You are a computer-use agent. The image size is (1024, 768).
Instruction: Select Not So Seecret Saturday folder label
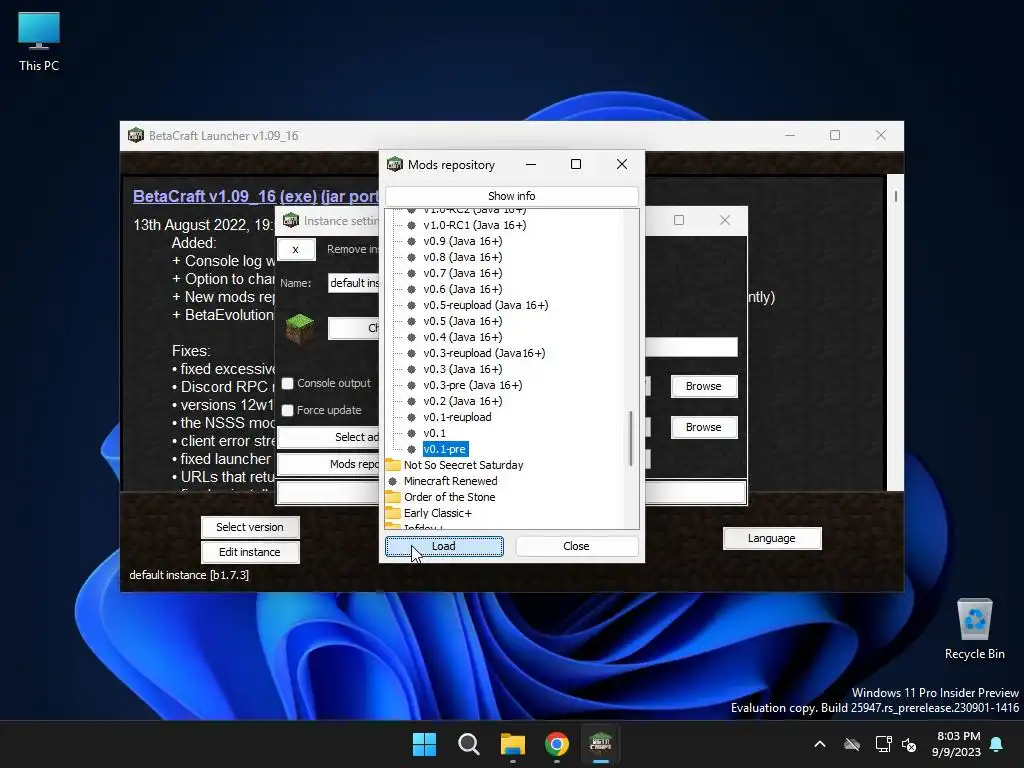coord(464,465)
